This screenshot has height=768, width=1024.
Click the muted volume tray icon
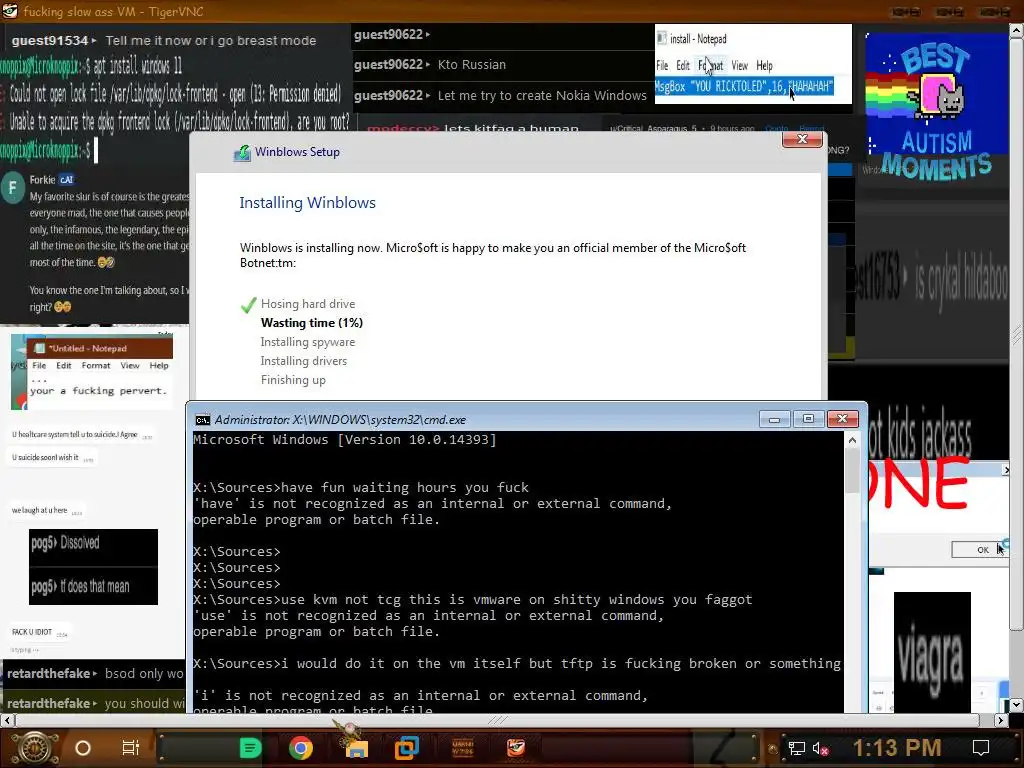820,748
